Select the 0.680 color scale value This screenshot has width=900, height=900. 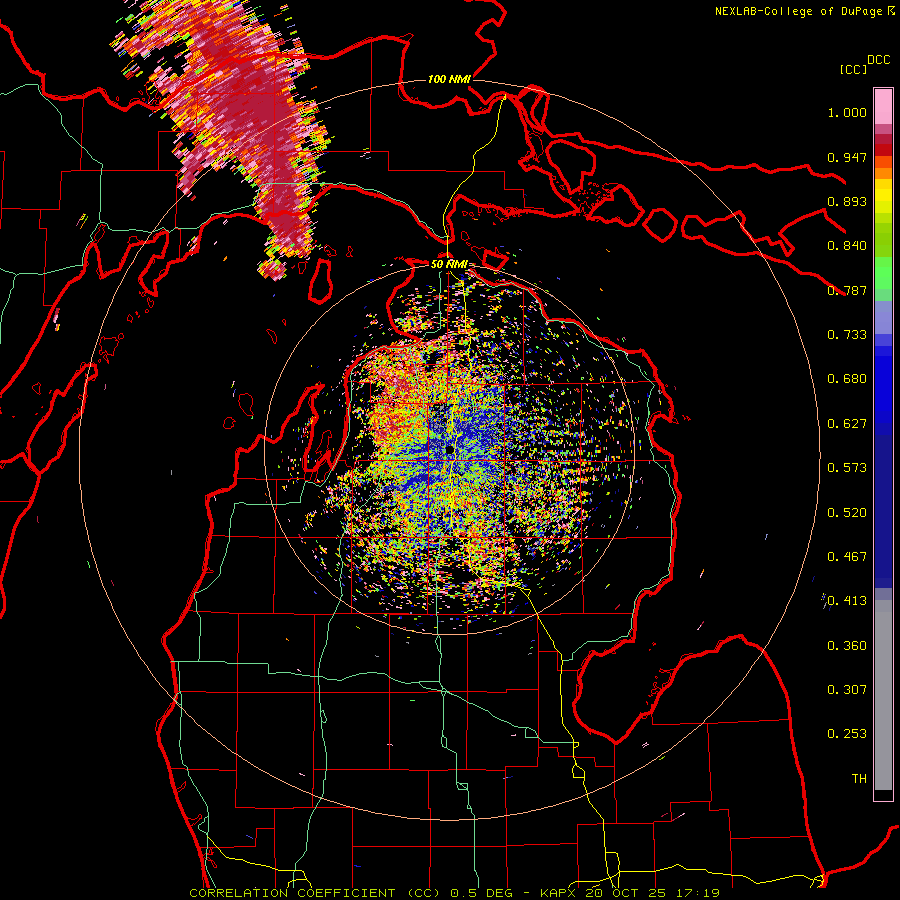point(847,379)
